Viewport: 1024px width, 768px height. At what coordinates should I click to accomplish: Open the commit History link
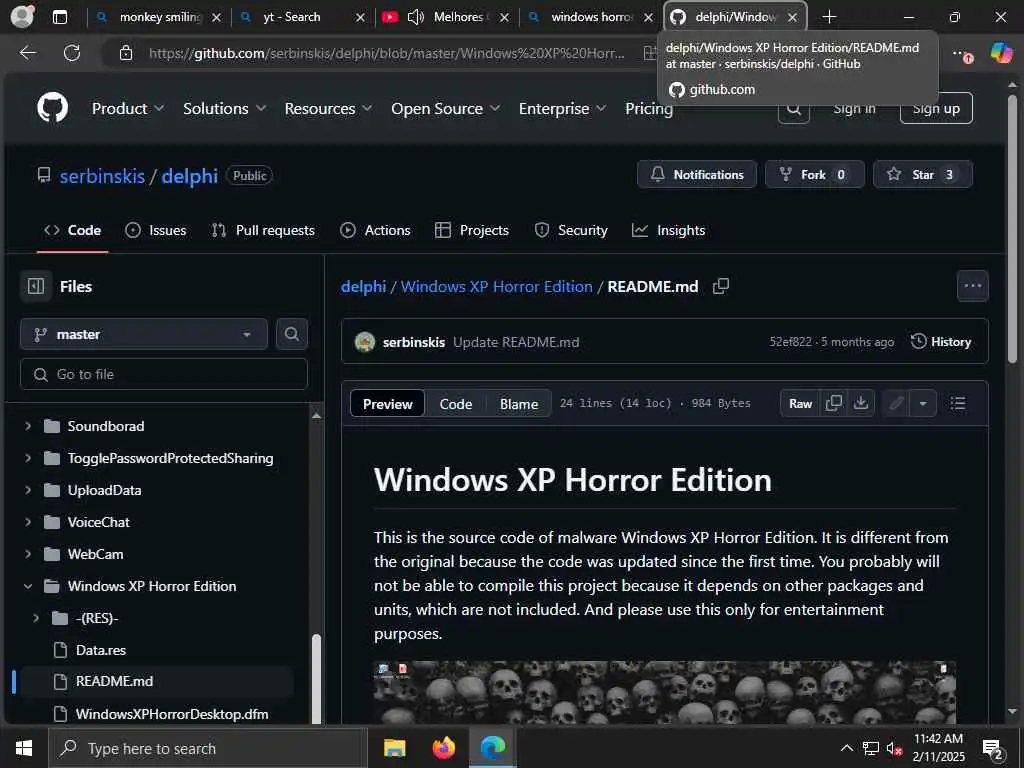pyautogui.click(x=941, y=342)
